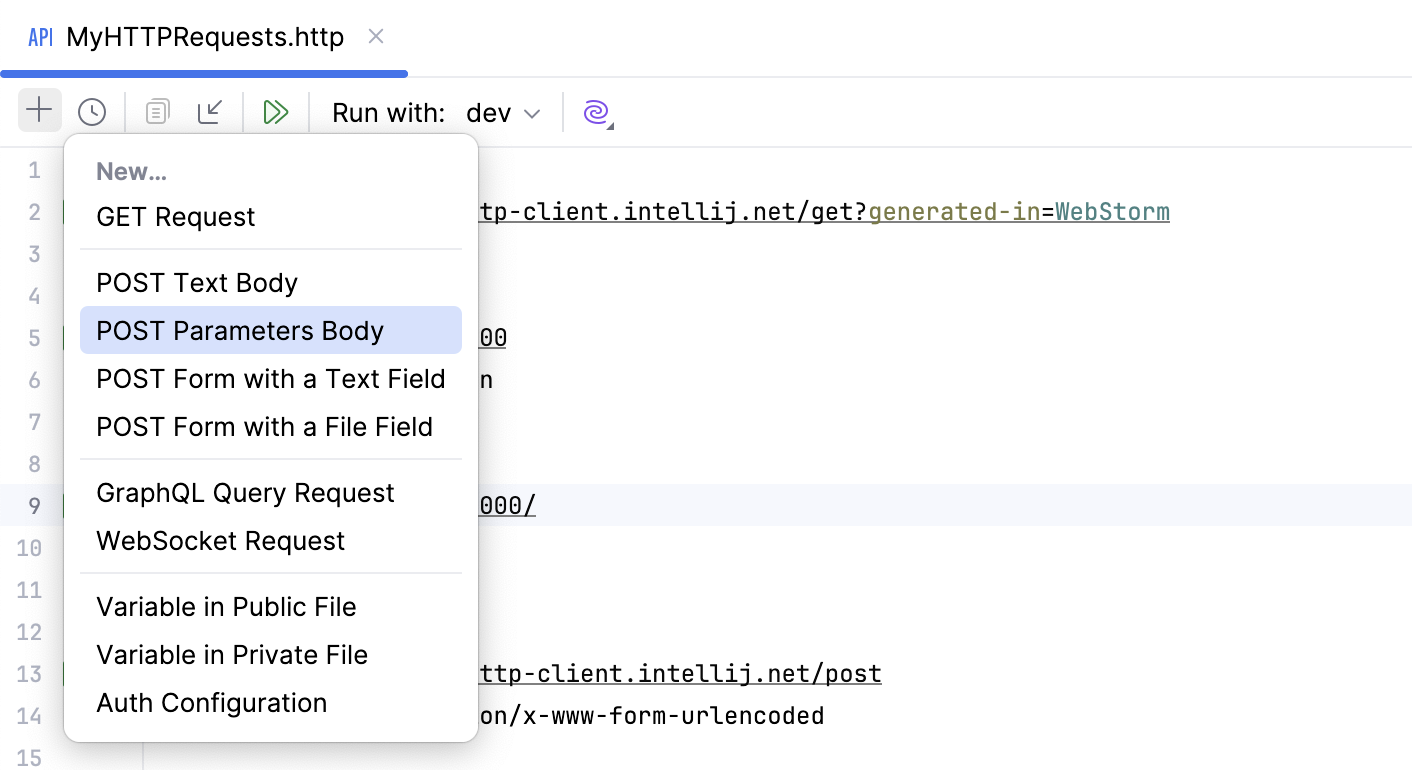
Task: Click the Examples icon in the toolbar
Action: pos(156,111)
